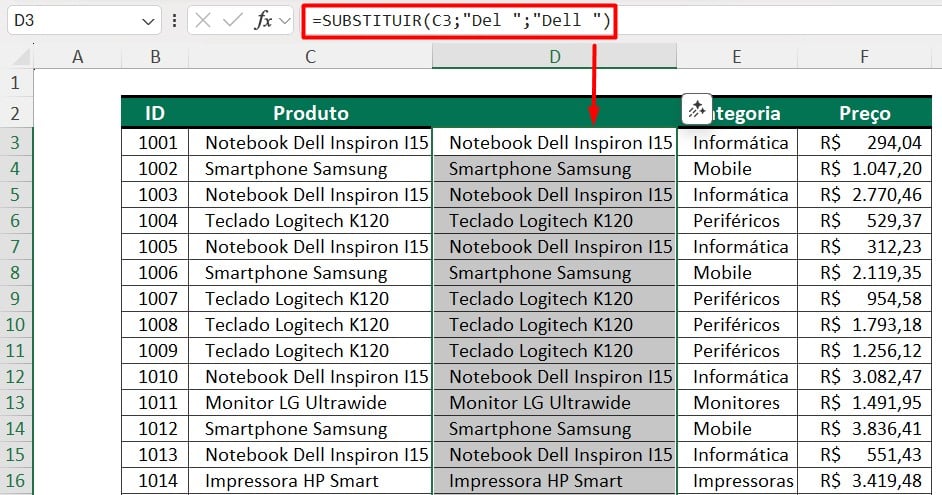Click column C Monitor LG Ultrawide cell
The image size is (942, 495).
point(310,402)
